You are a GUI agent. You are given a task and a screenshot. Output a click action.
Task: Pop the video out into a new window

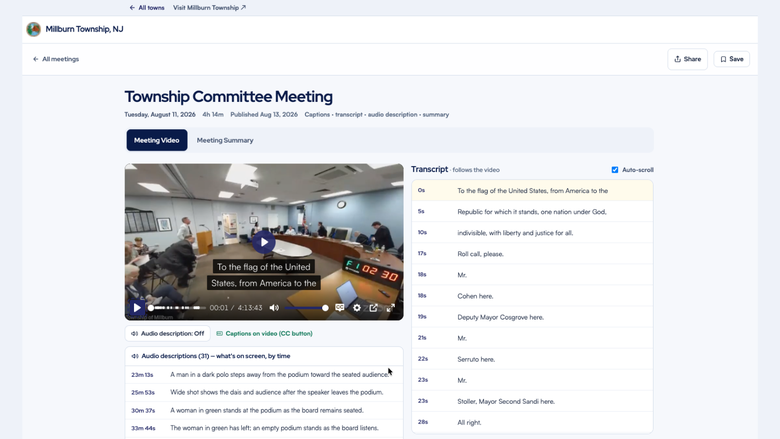tap(374, 308)
